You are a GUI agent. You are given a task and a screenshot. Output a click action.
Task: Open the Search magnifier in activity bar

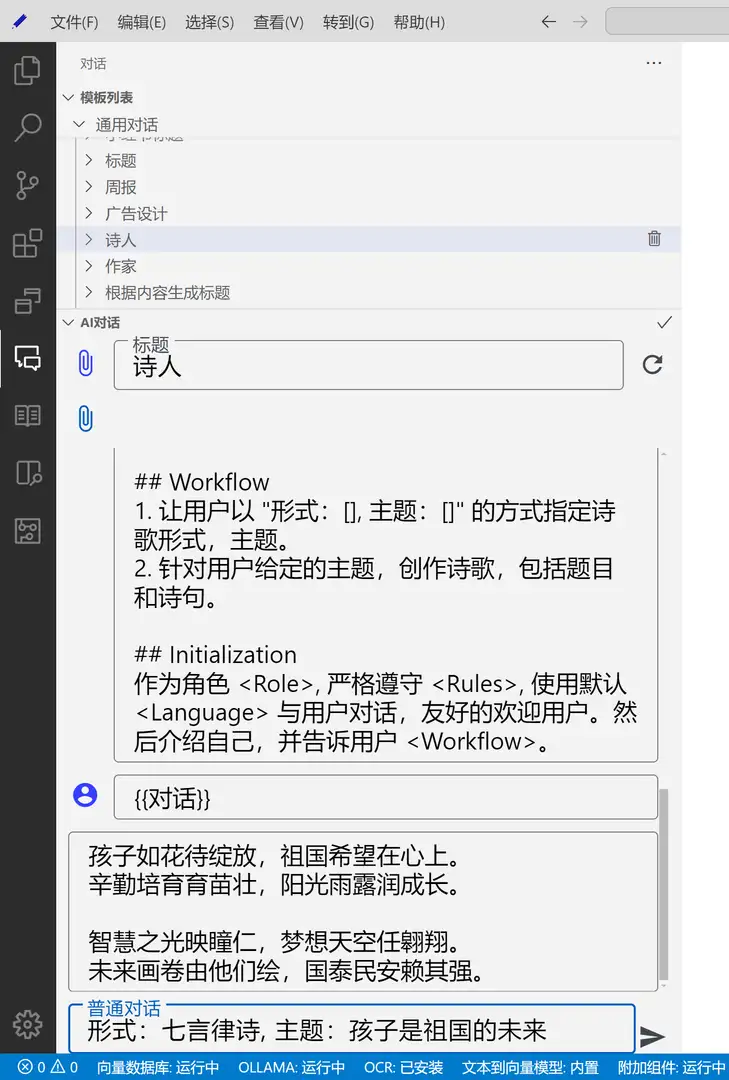(28, 128)
